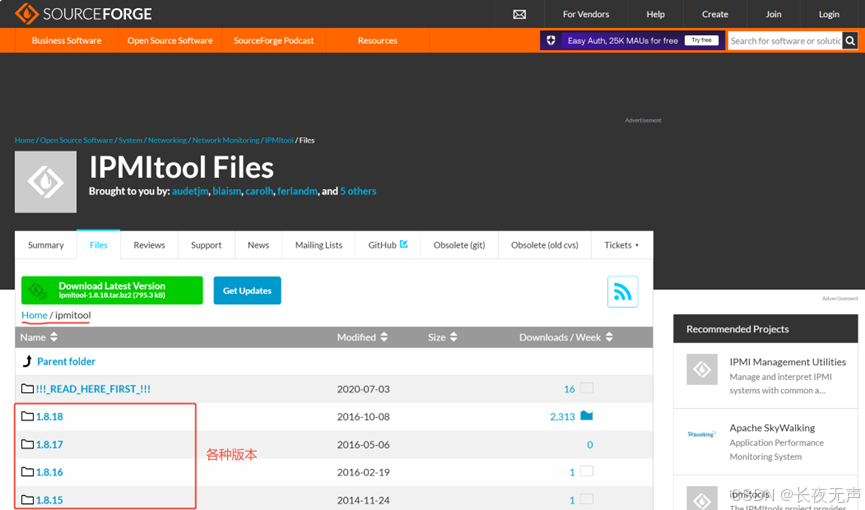The width and height of the screenshot is (865, 510).
Task: Sort by Modified column arrows
Action: click(x=384, y=337)
